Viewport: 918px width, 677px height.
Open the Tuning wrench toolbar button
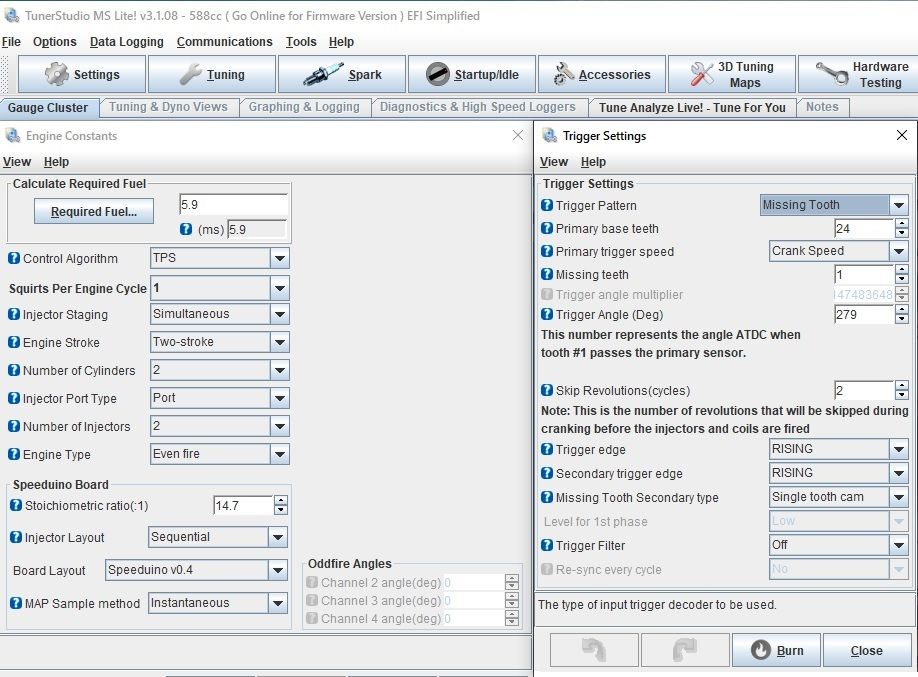click(x=211, y=75)
